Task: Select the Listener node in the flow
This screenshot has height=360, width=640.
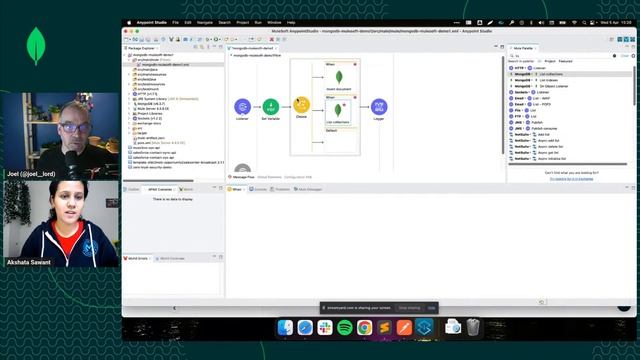Action: [x=242, y=107]
